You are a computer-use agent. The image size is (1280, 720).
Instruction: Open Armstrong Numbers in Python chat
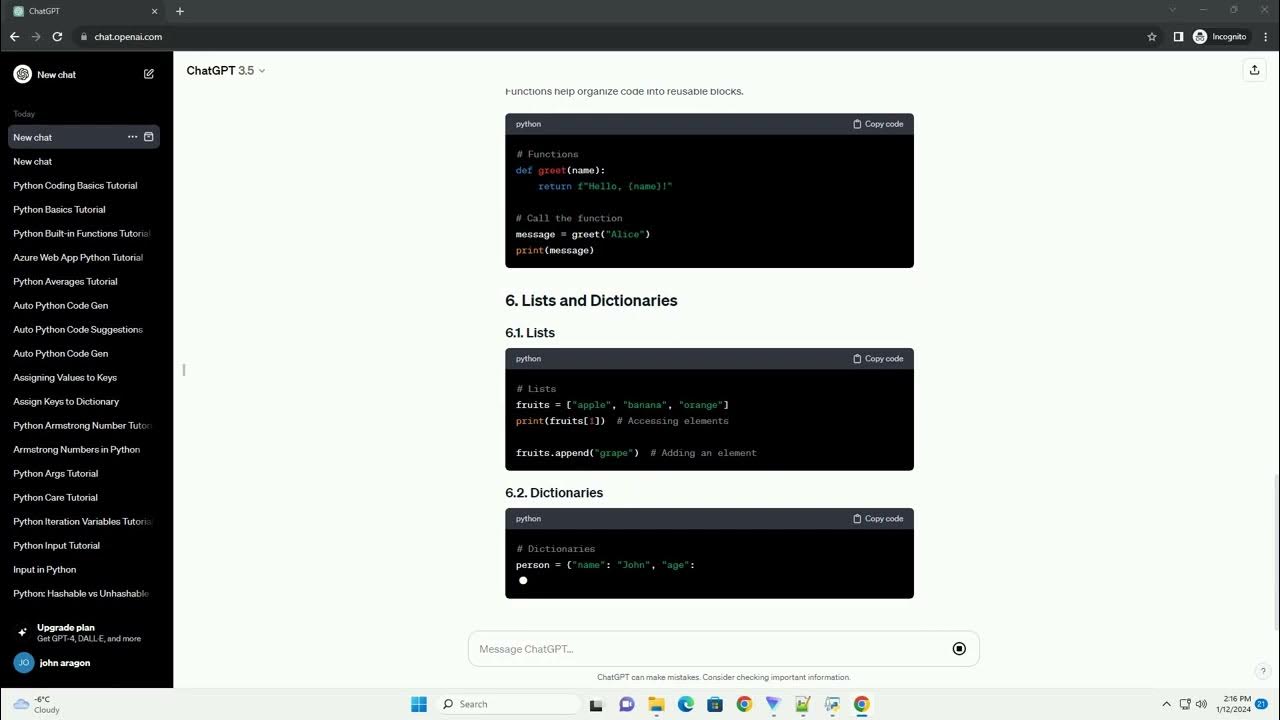pyautogui.click(x=84, y=449)
